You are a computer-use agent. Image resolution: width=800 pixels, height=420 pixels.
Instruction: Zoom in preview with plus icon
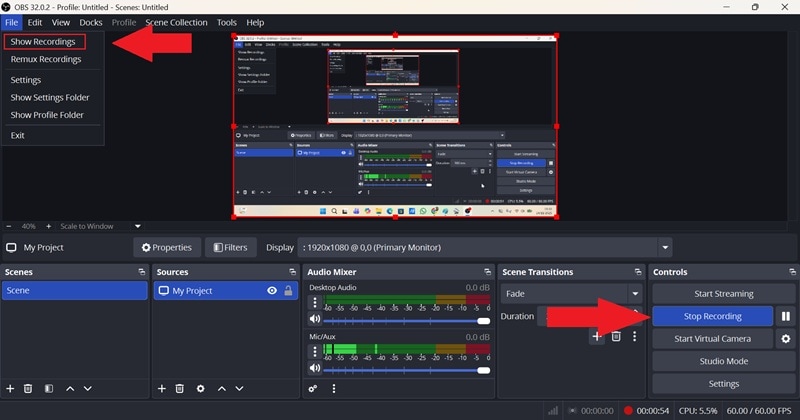coord(48,226)
